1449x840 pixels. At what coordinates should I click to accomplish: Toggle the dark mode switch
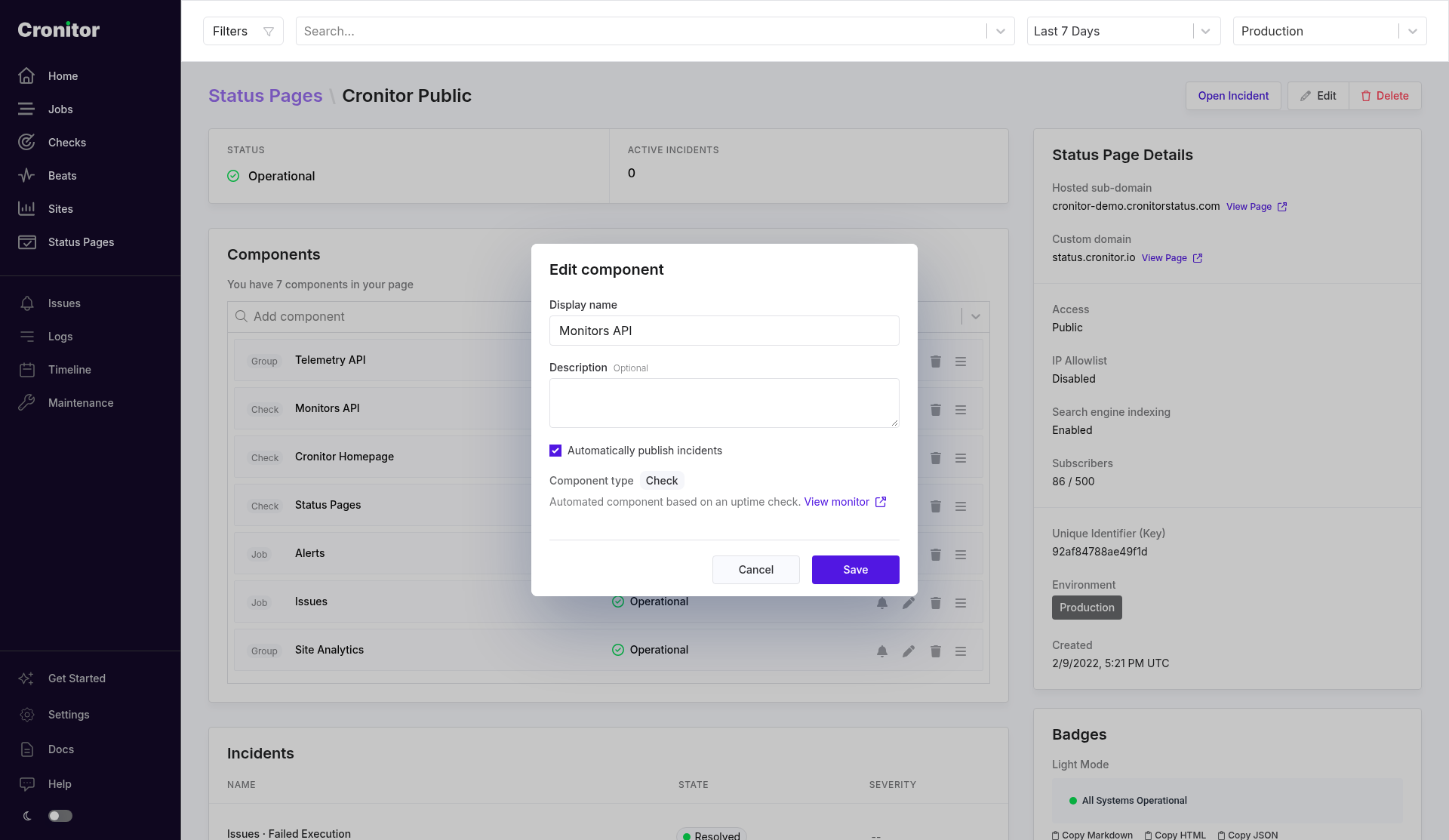(x=60, y=816)
